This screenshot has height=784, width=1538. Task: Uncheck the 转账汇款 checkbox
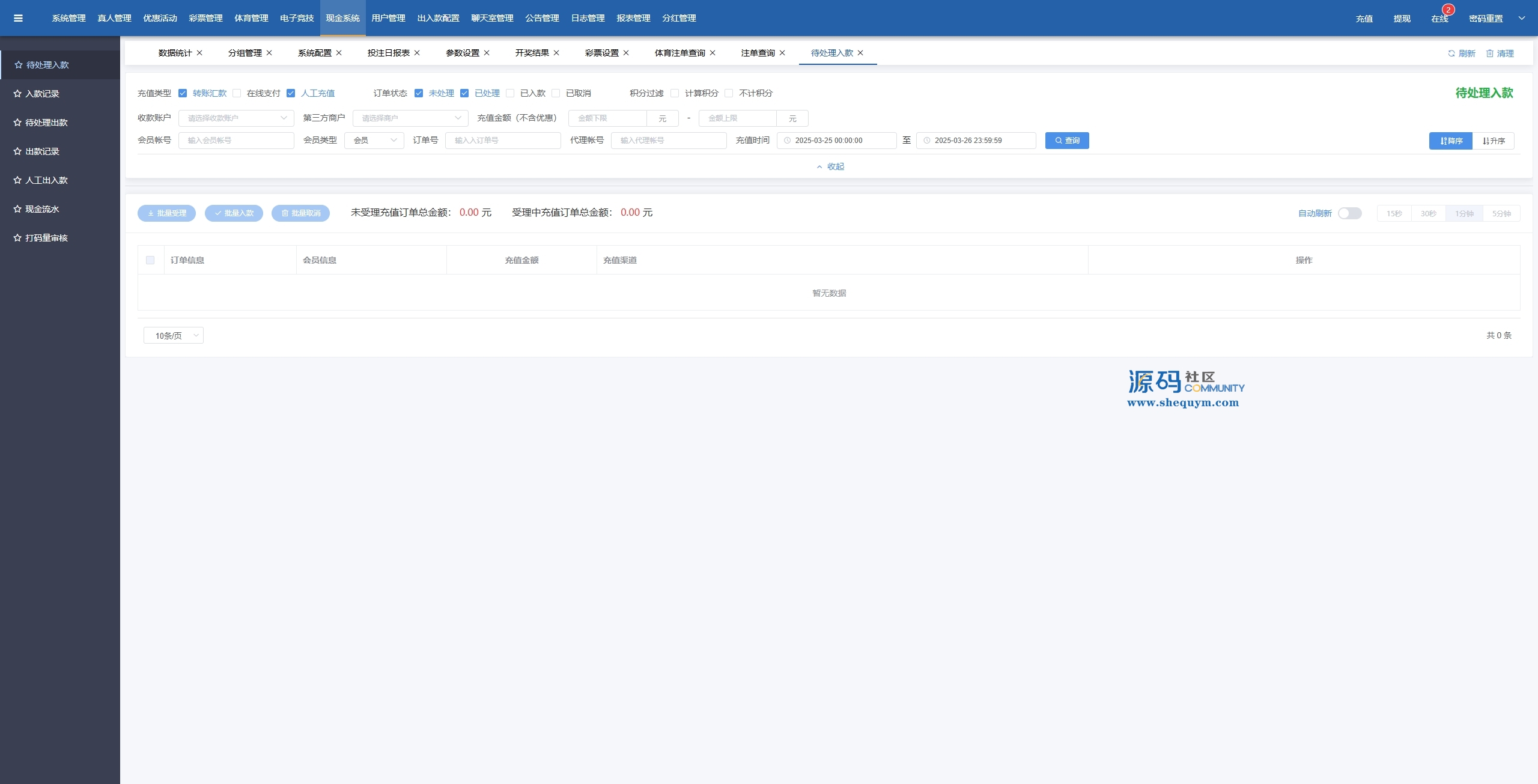(x=183, y=93)
